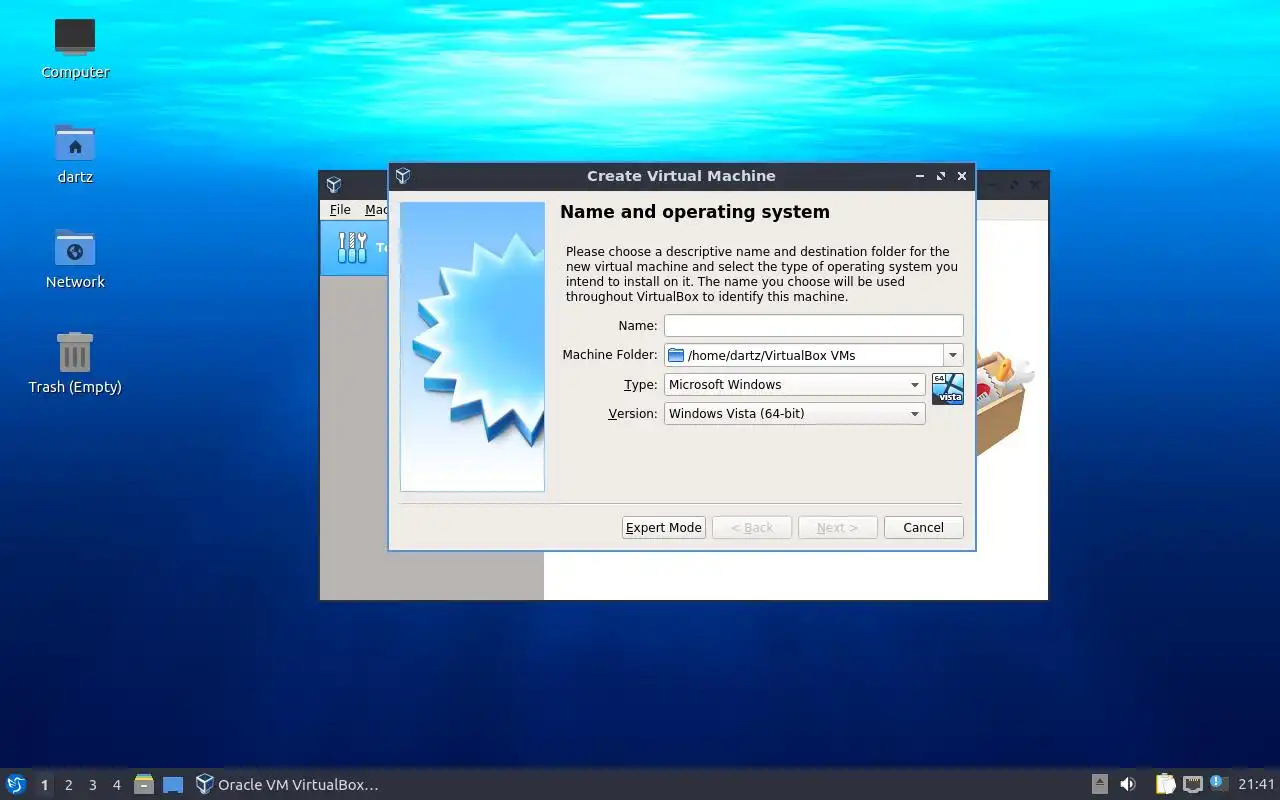Click the show desktop icon in the taskbar

[x=173, y=785]
